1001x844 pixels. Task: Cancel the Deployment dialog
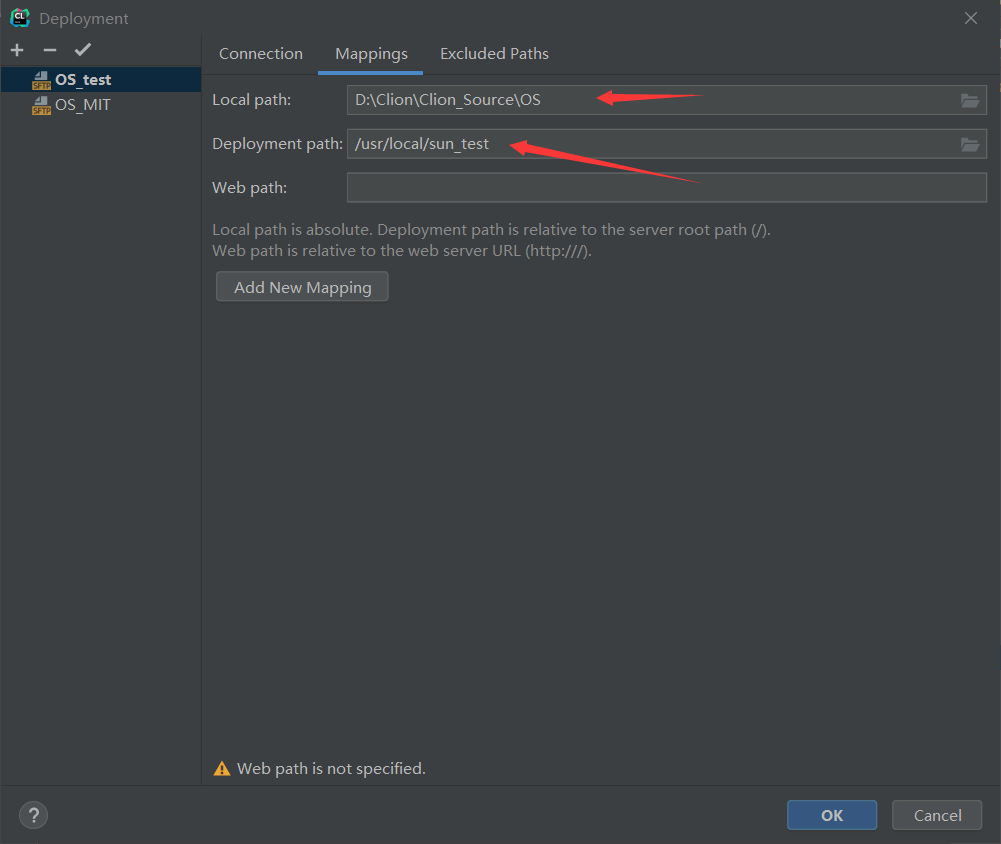(x=937, y=815)
